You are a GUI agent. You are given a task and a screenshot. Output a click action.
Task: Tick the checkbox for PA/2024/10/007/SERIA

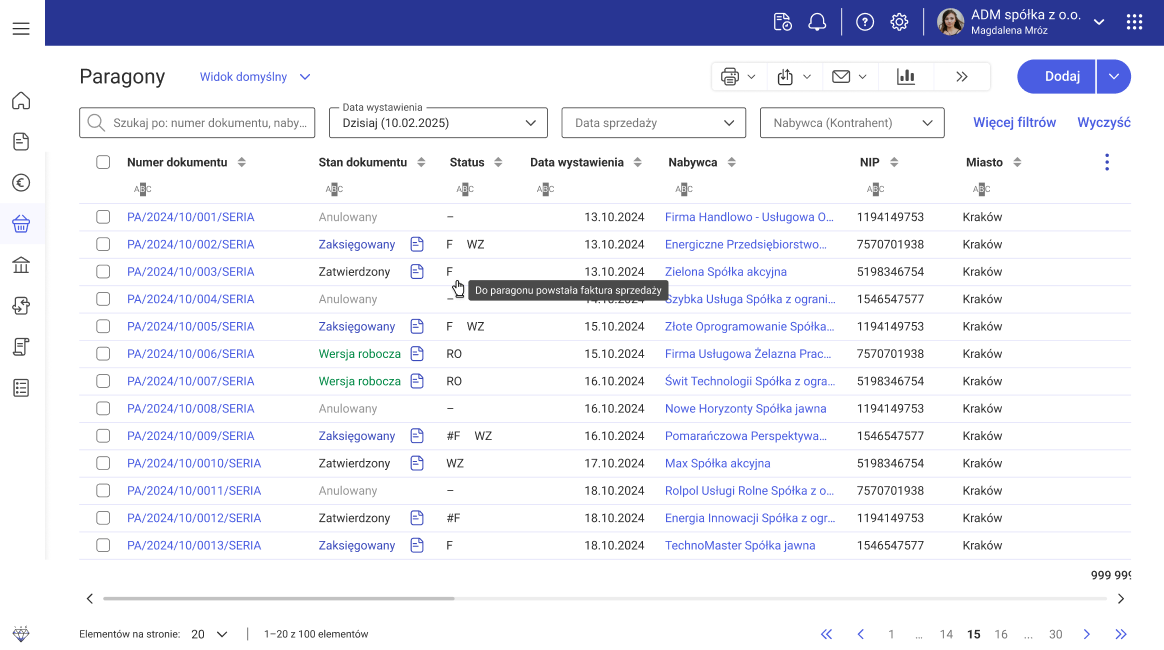coord(103,381)
